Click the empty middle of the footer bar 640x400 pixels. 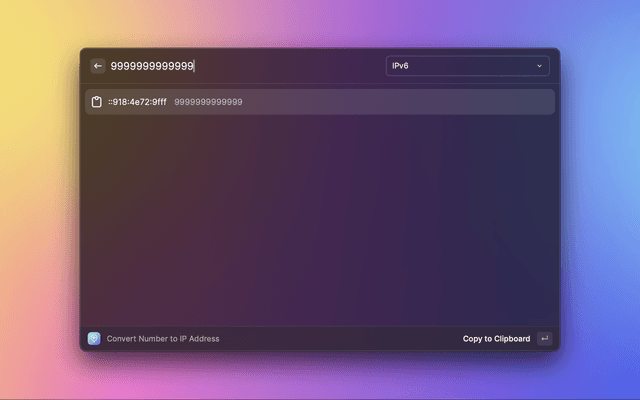point(340,338)
